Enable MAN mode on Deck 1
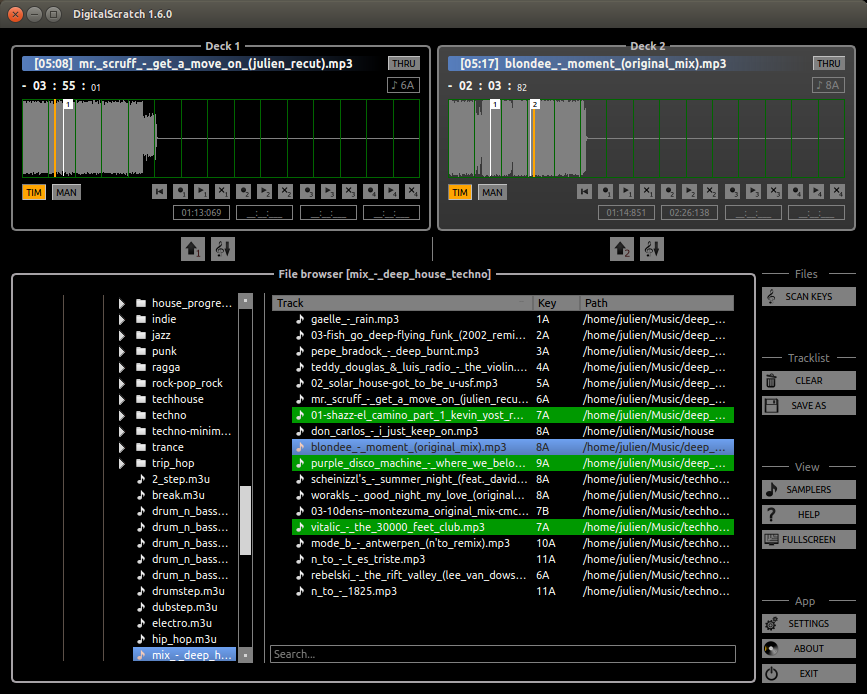The width and height of the screenshot is (867, 694). pyautogui.click(x=66, y=192)
